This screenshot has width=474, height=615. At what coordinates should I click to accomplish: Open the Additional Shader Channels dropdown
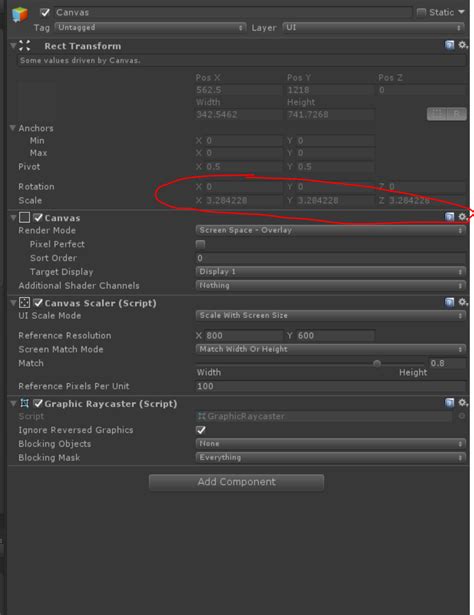[331, 285]
